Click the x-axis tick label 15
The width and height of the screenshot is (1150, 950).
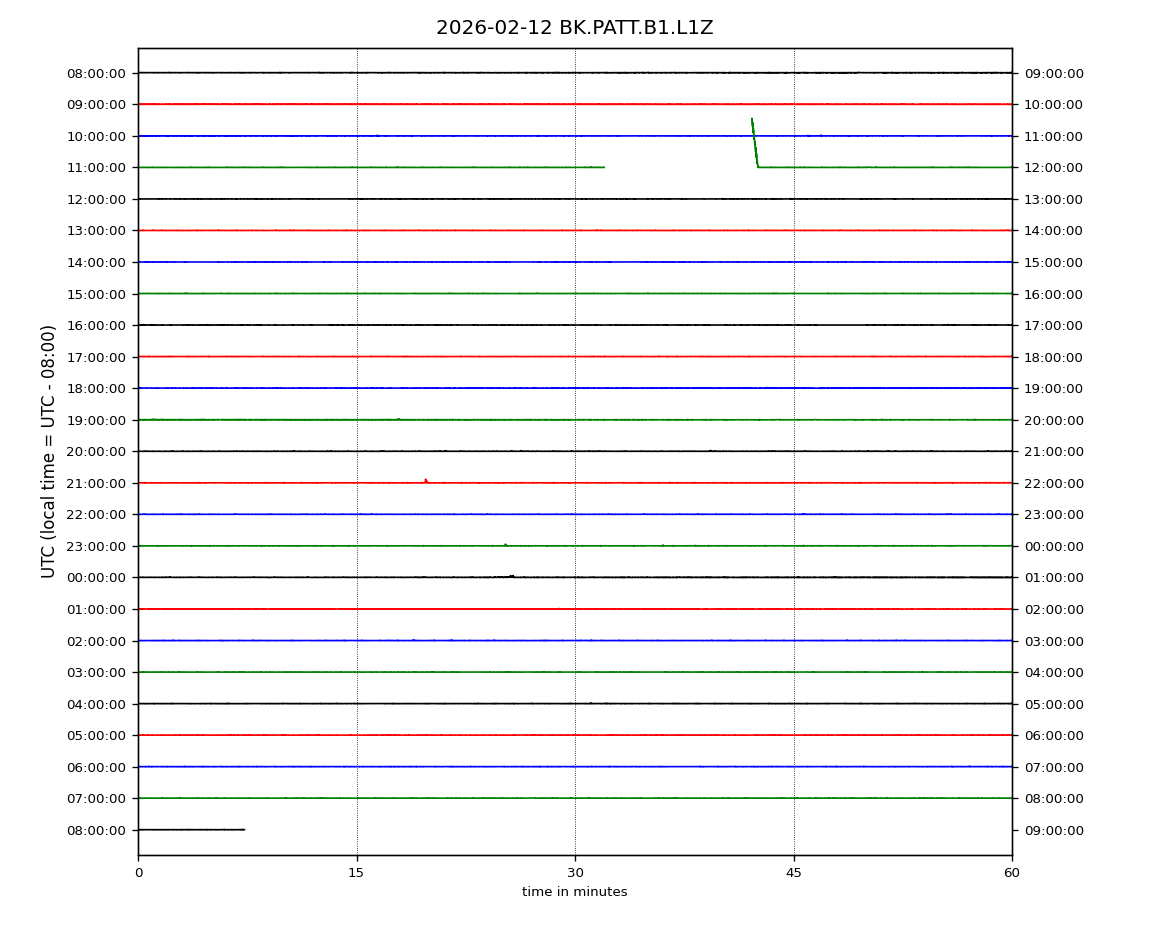tap(356, 873)
